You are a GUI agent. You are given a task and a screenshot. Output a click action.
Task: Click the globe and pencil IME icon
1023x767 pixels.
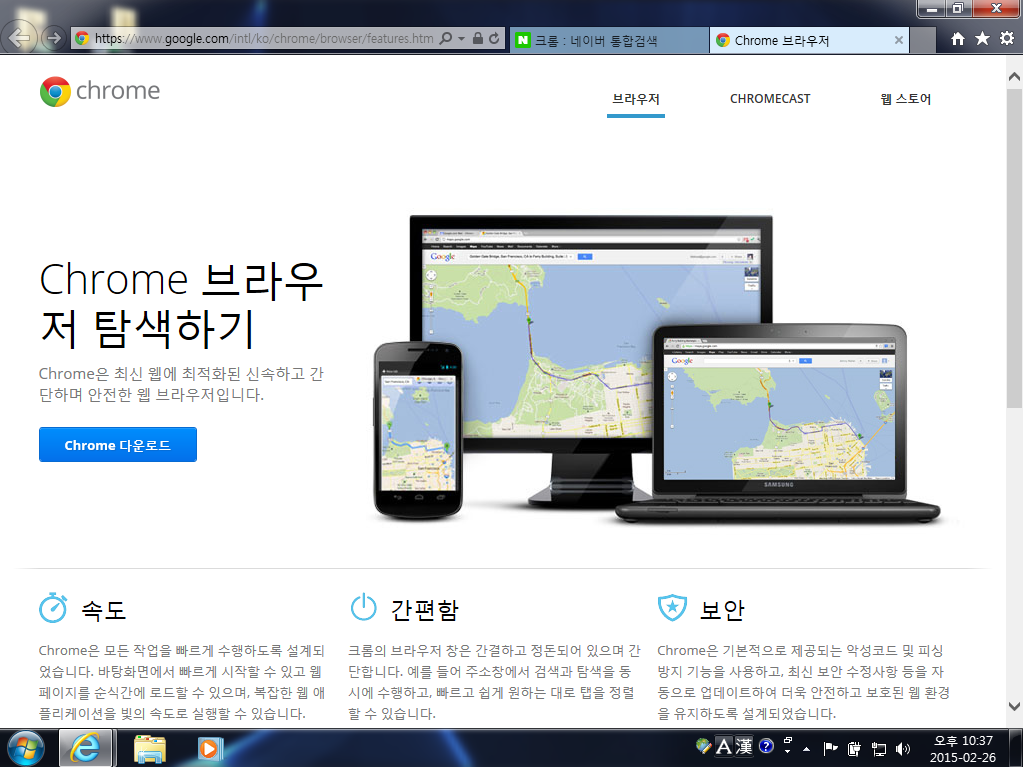pos(703,745)
